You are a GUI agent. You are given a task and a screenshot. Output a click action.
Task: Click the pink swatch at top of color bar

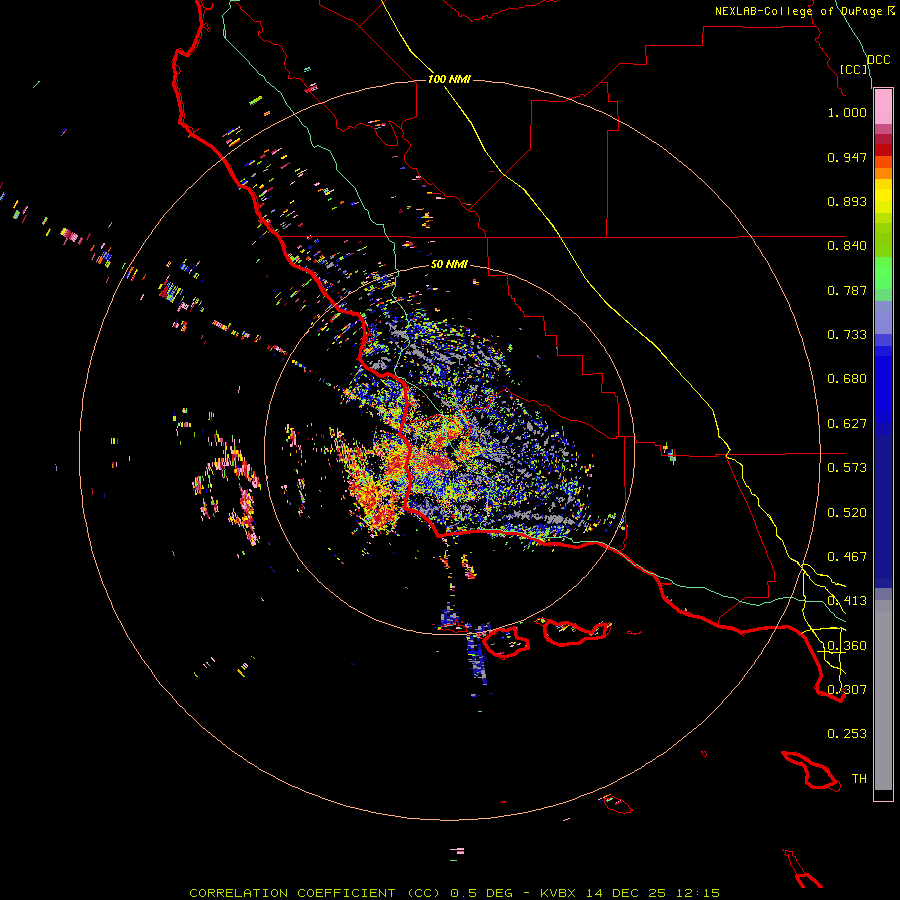point(883,107)
